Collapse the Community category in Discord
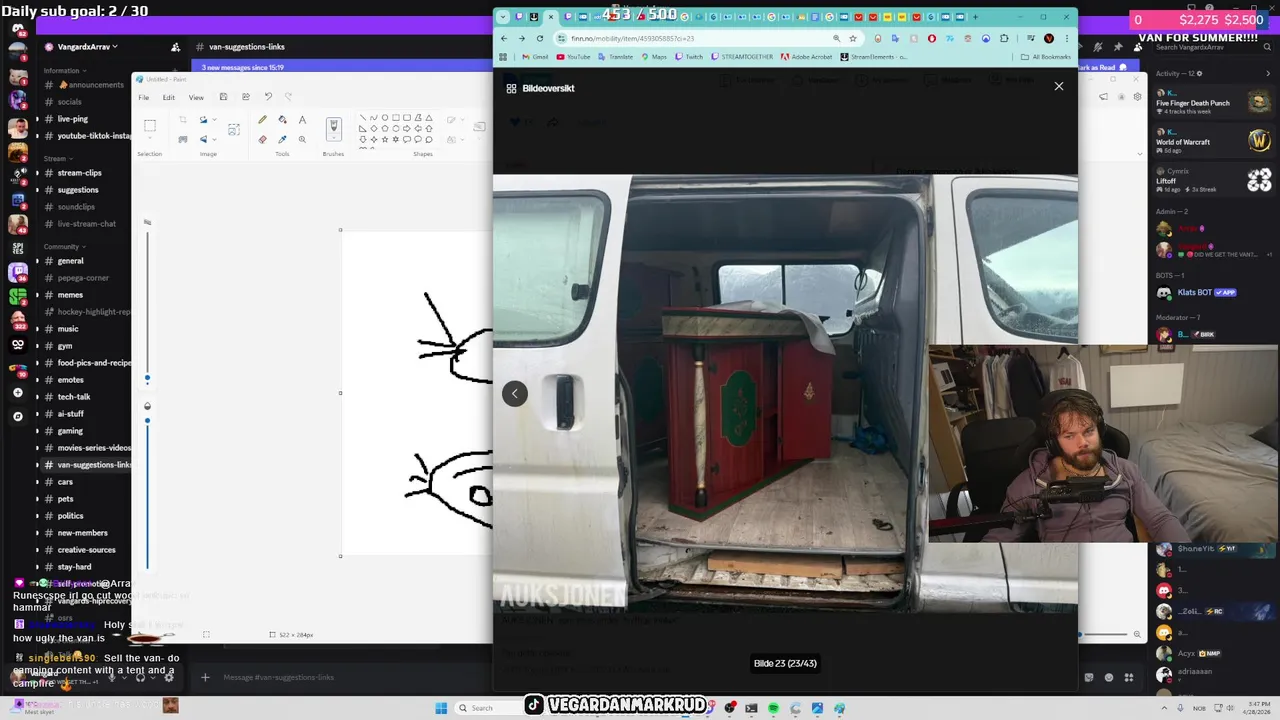The width and height of the screenshot is (1280, 720). [64, 246]
